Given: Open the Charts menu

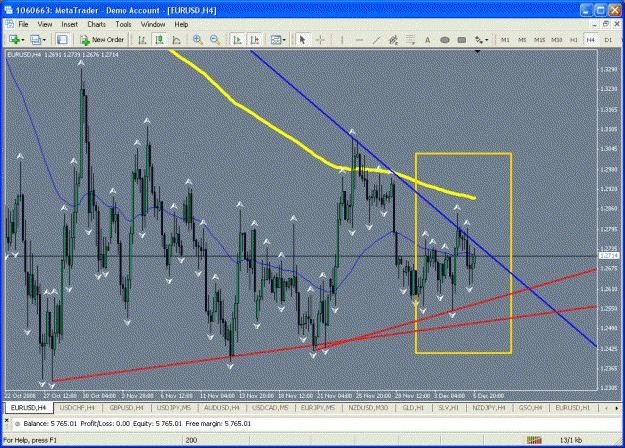Looking at the screenshot, I should click(96, 24).
